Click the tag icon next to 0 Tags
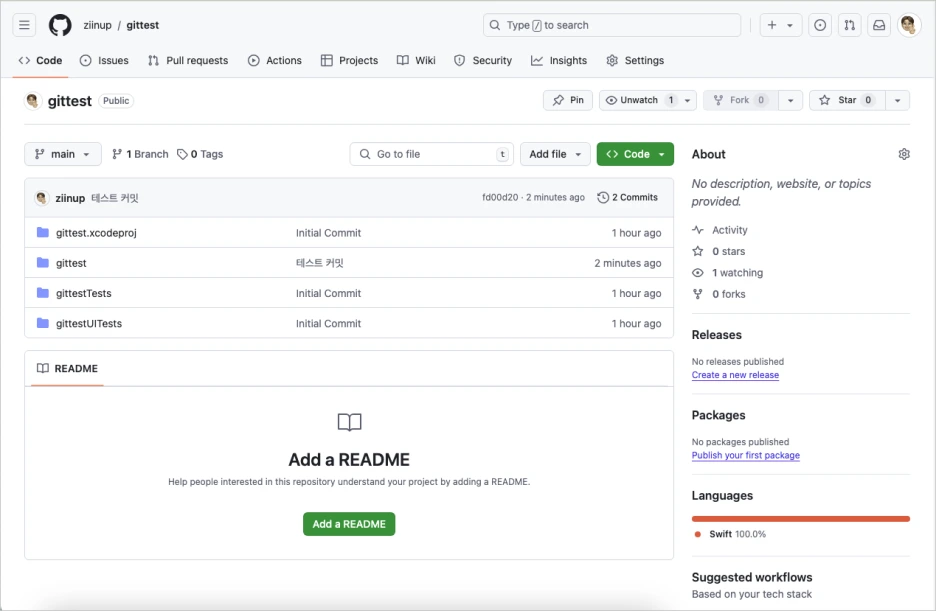936x611 pixels. tap(182, 154)
